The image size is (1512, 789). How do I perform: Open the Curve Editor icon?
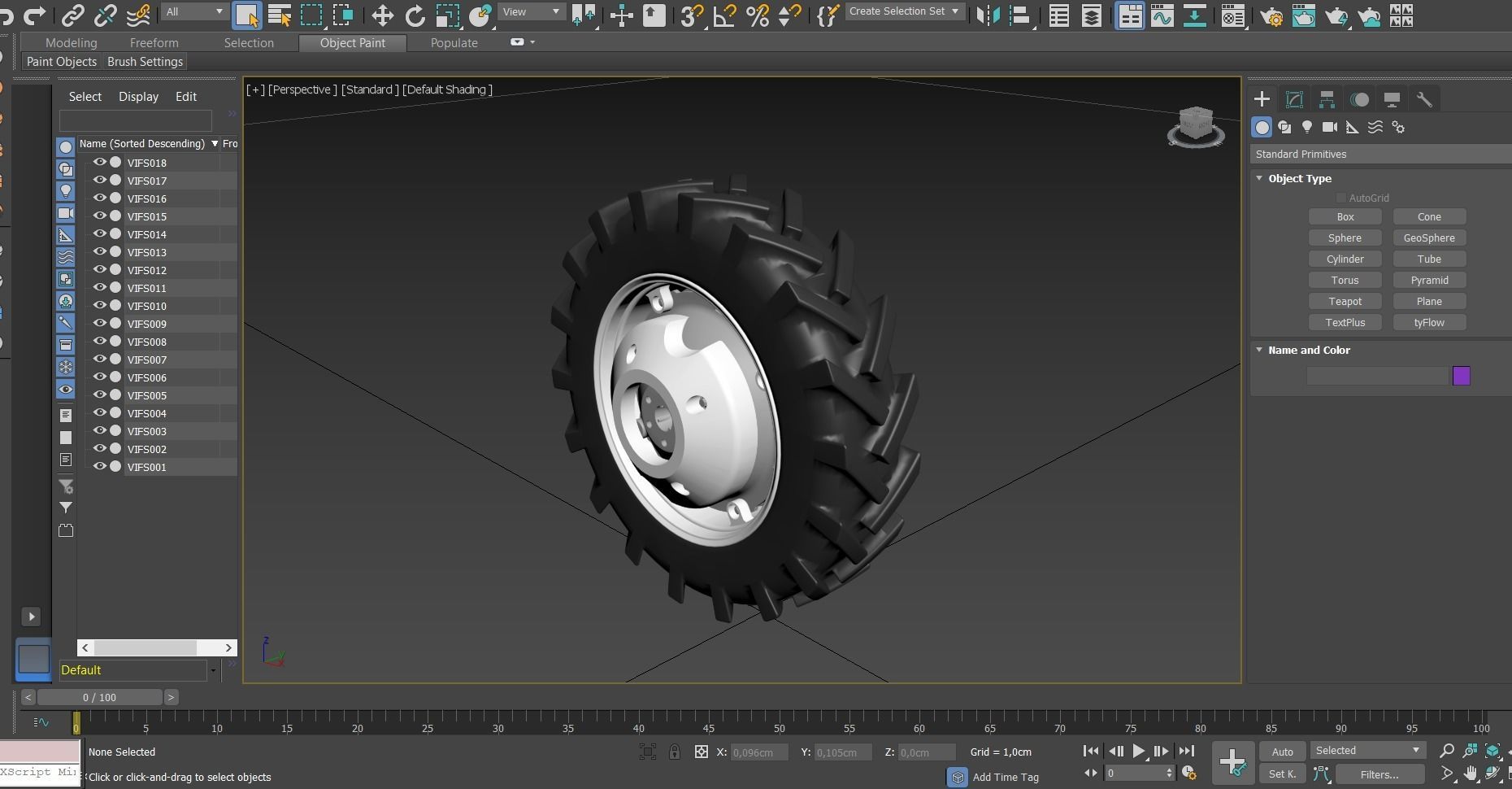(1162, 15)
